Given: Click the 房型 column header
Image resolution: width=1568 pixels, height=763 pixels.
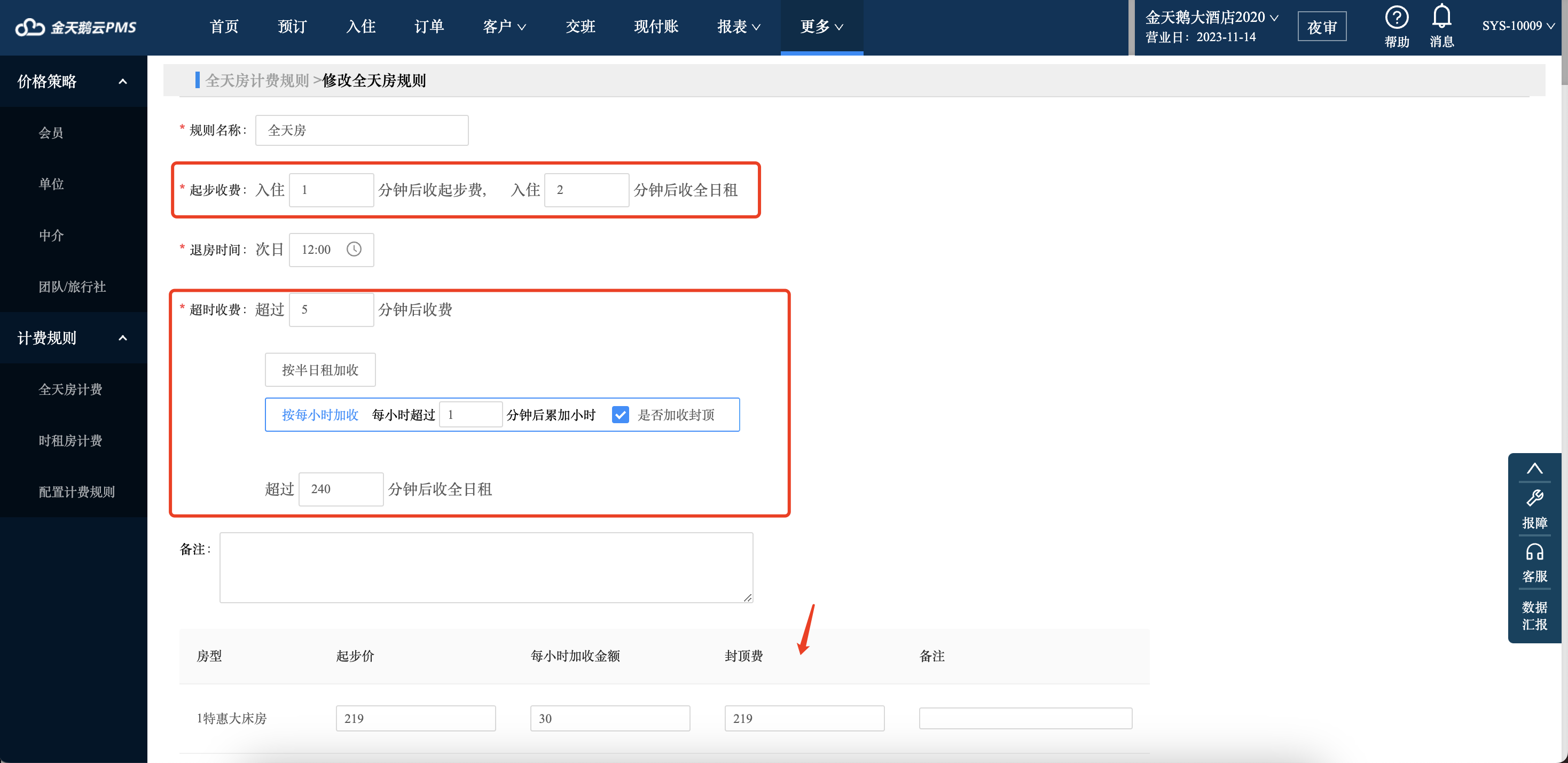Looking at the screenshot, I should [x=209, y=656].
